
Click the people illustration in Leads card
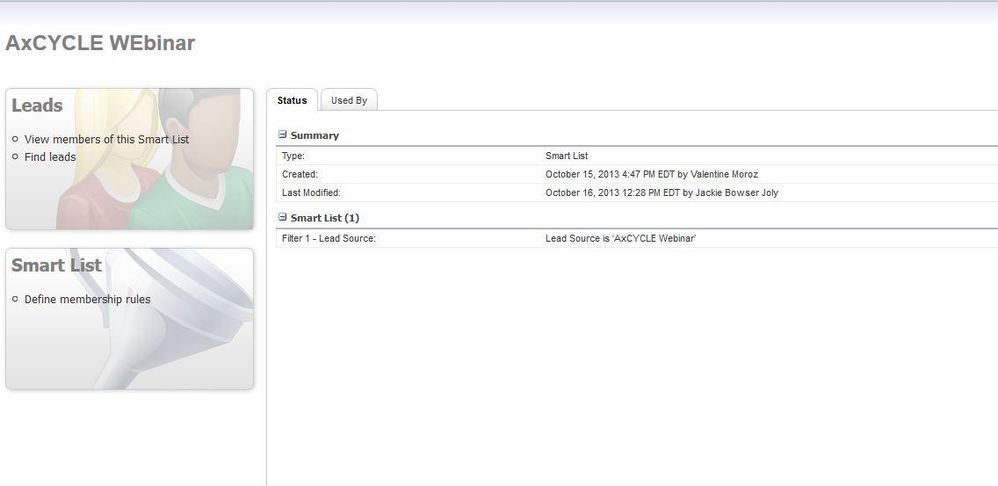(x=156, y=159)
